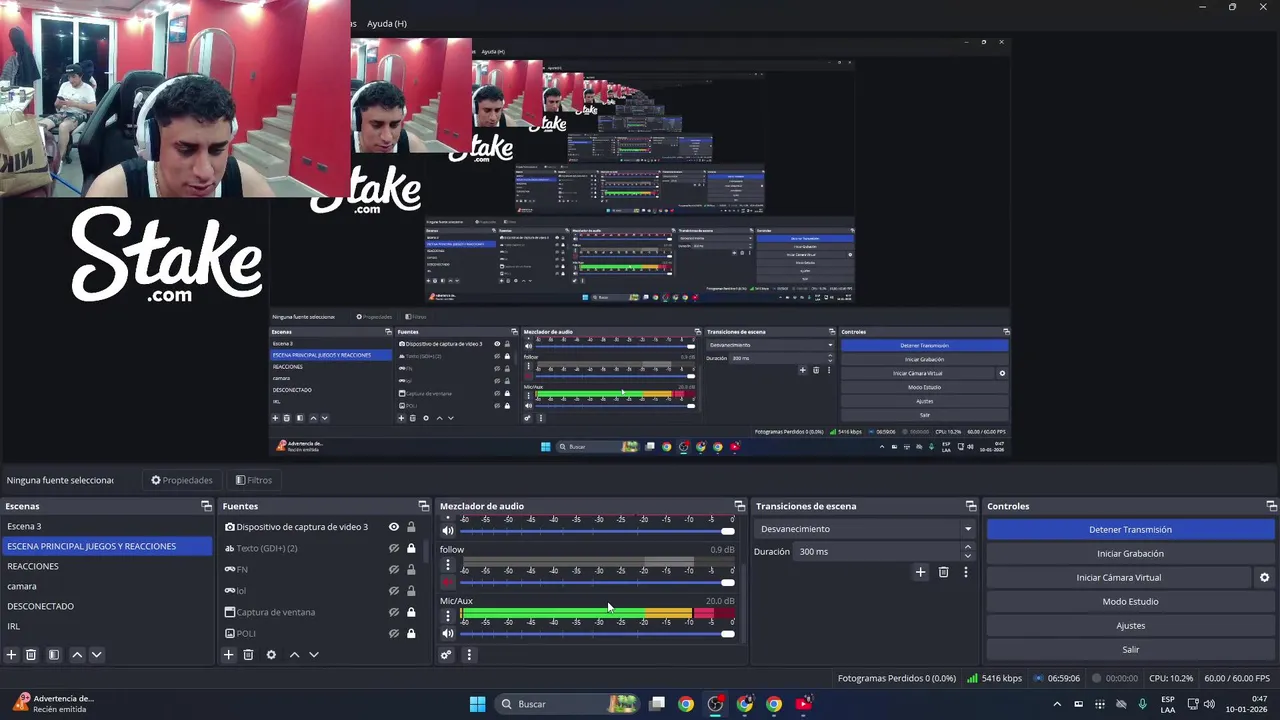1280x720 pixels.
Task: Open the Mic/Aux channel options menu
Action: 448,616
